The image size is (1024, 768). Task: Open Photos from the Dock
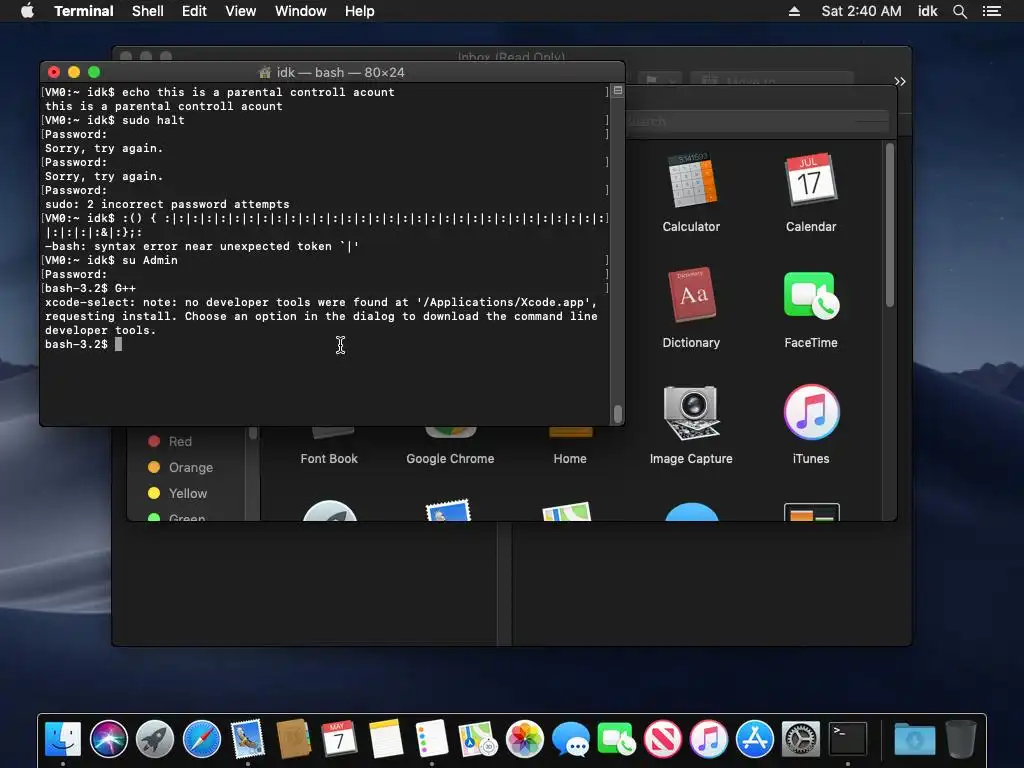[524, 739]
